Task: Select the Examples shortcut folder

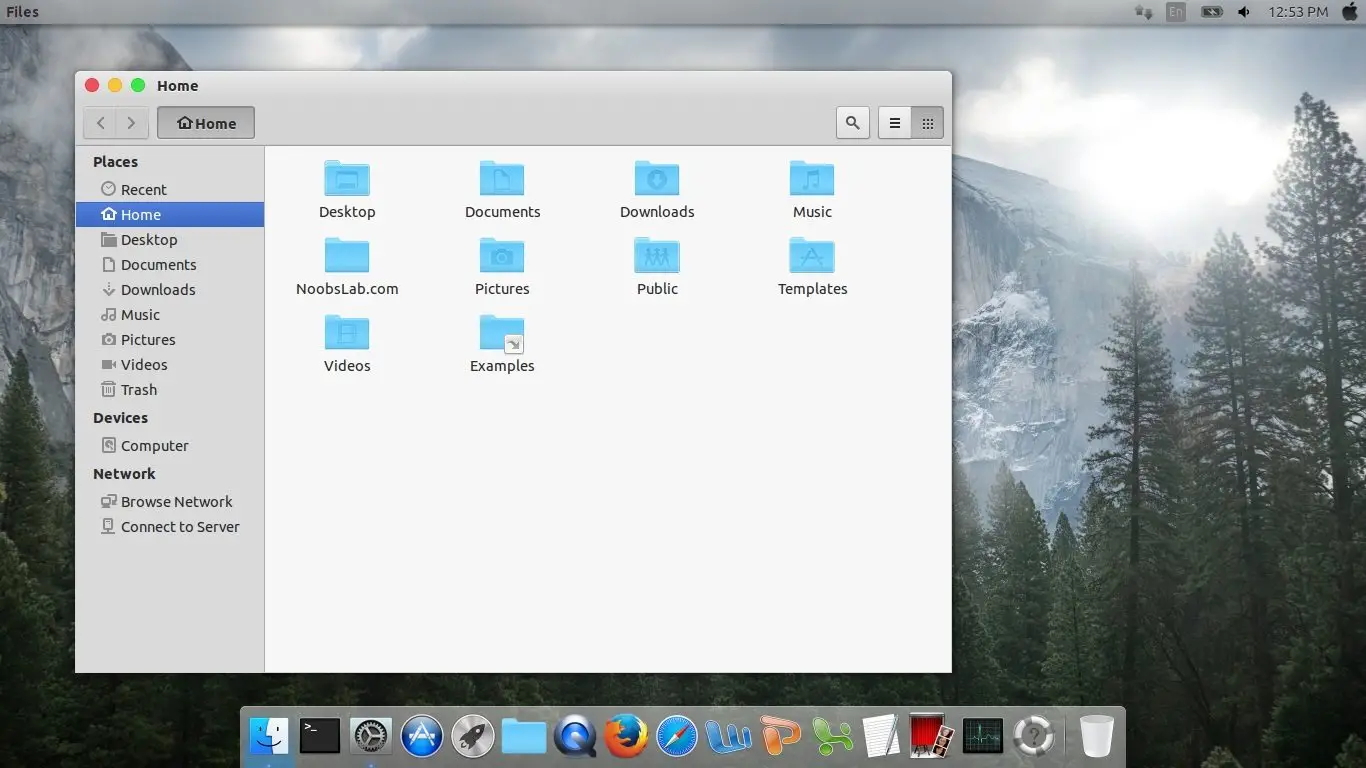Action: pyautogui.click(x=502, y=334)
